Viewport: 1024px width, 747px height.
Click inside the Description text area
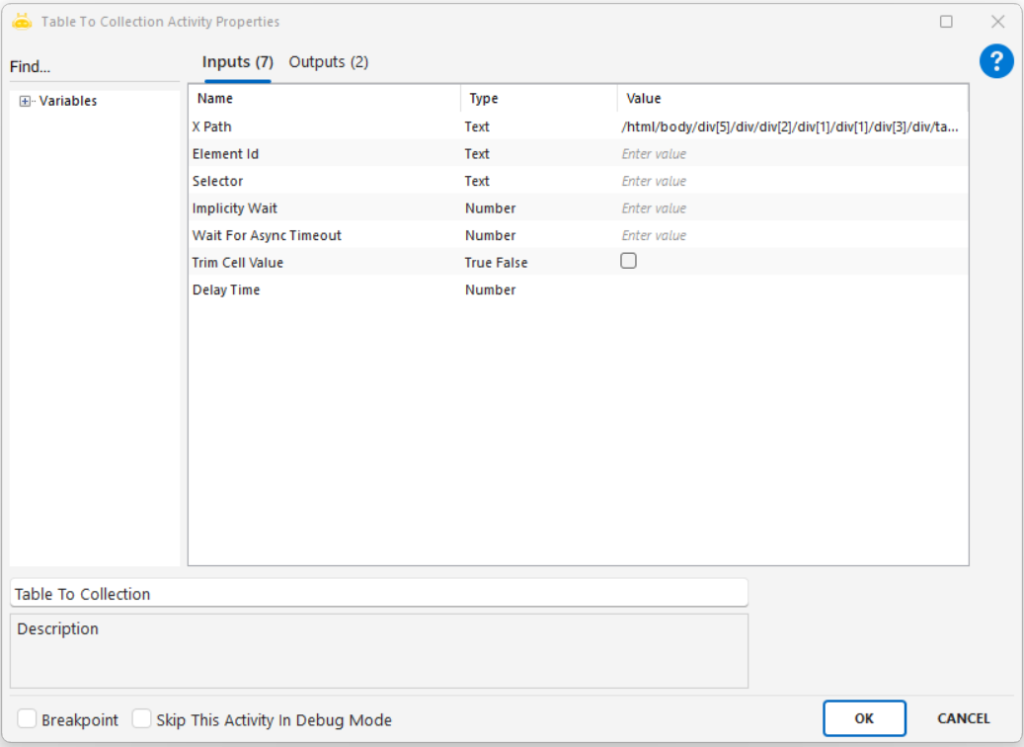click(378, 656)
